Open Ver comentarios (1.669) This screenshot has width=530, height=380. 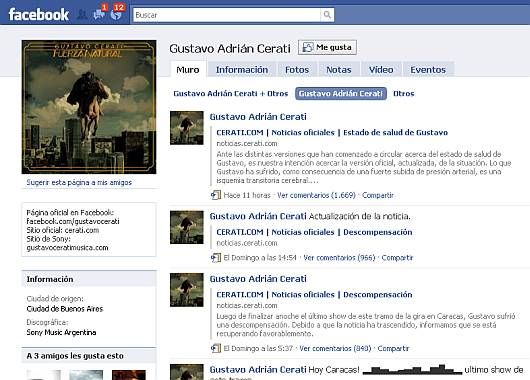tap(316, 195)
